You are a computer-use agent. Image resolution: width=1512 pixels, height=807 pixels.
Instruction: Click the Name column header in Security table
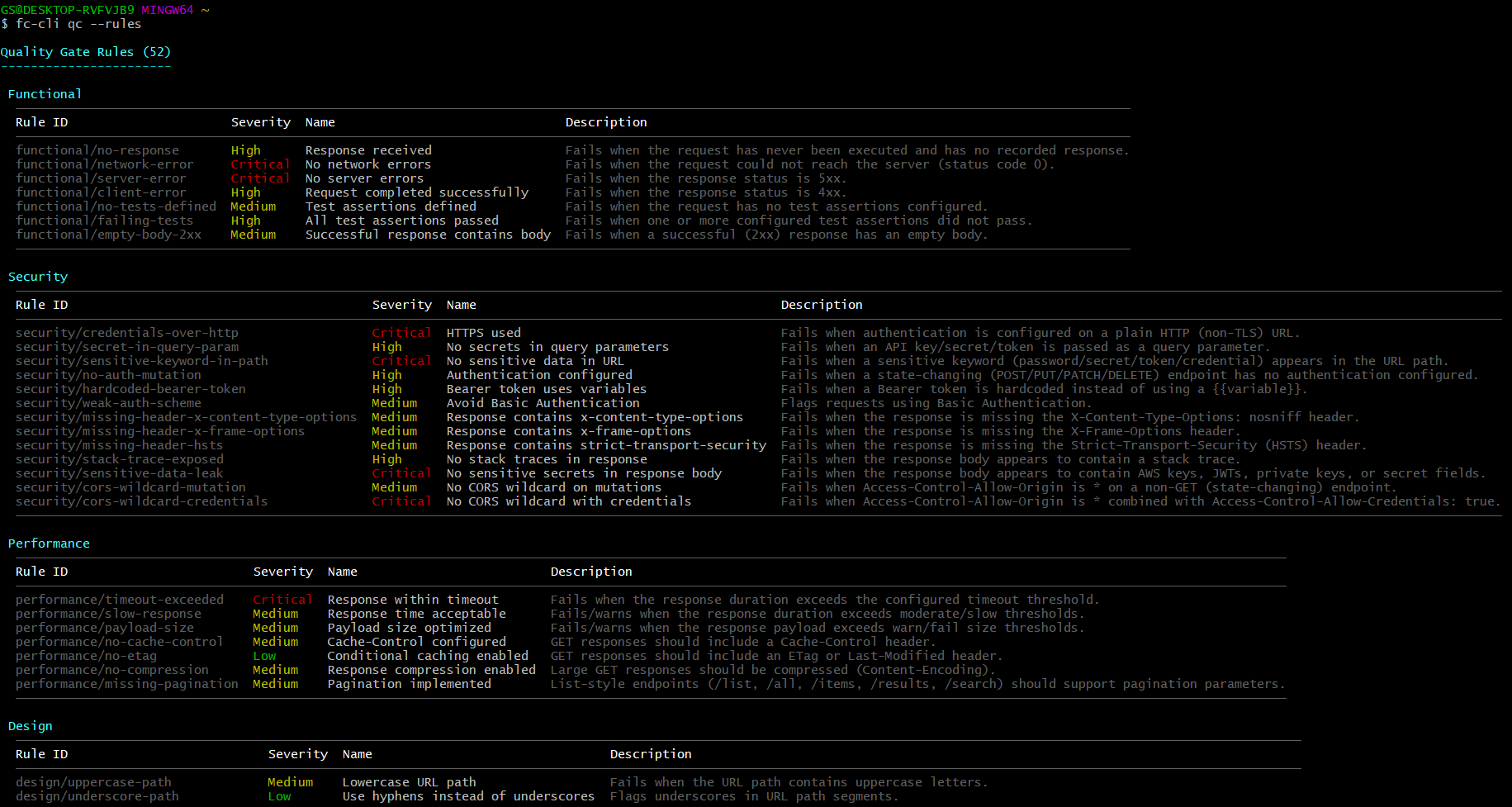click(462, 305)
